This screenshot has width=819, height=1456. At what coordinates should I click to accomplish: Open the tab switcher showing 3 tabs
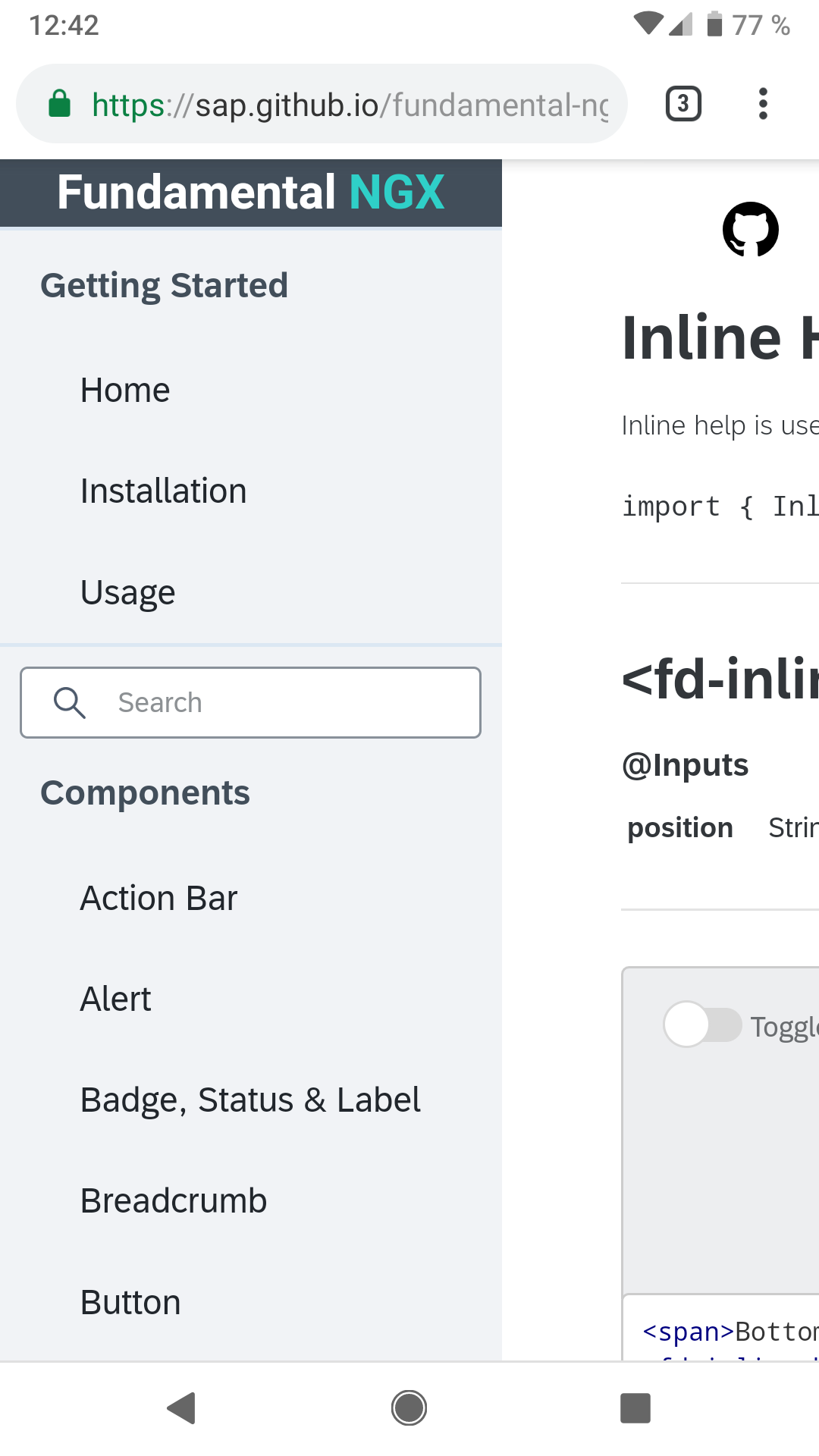(683, 104)
